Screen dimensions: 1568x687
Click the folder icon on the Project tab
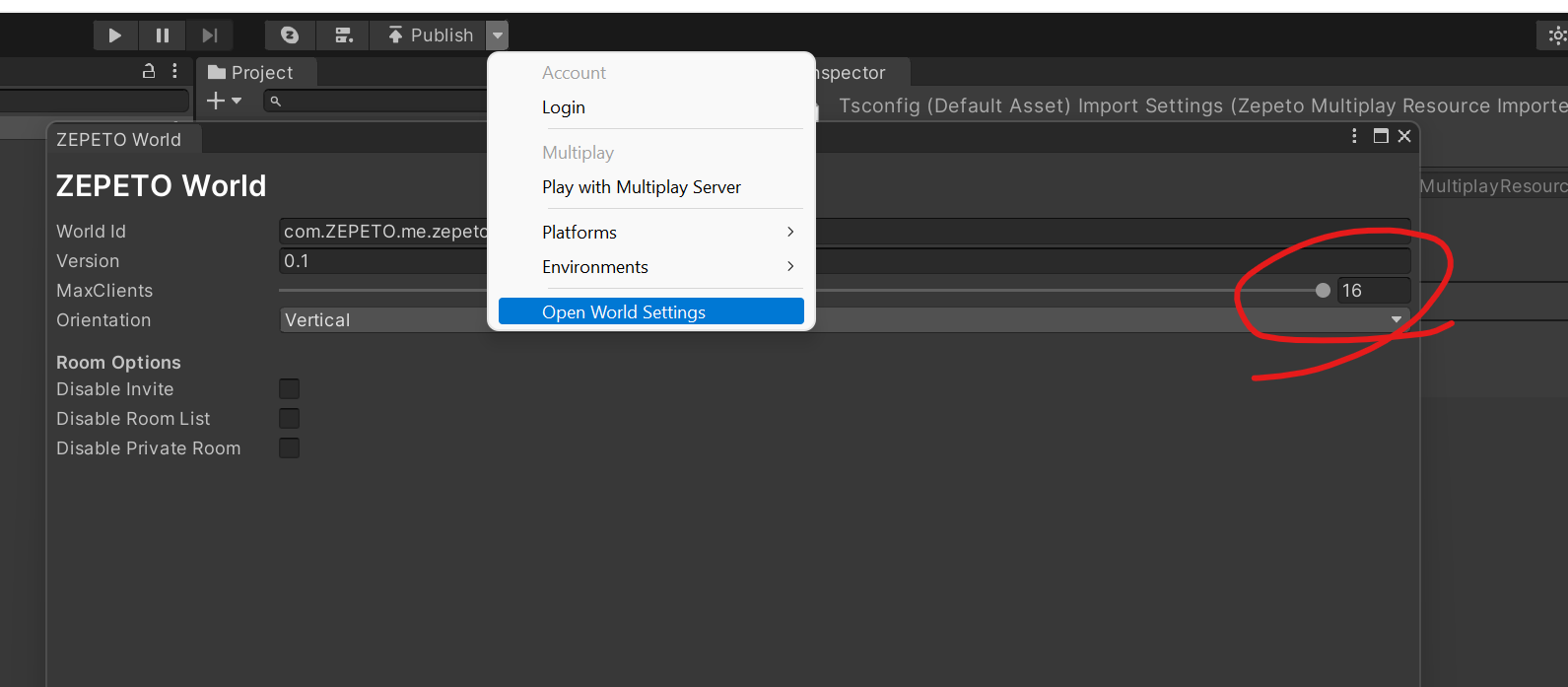[217, 72]
